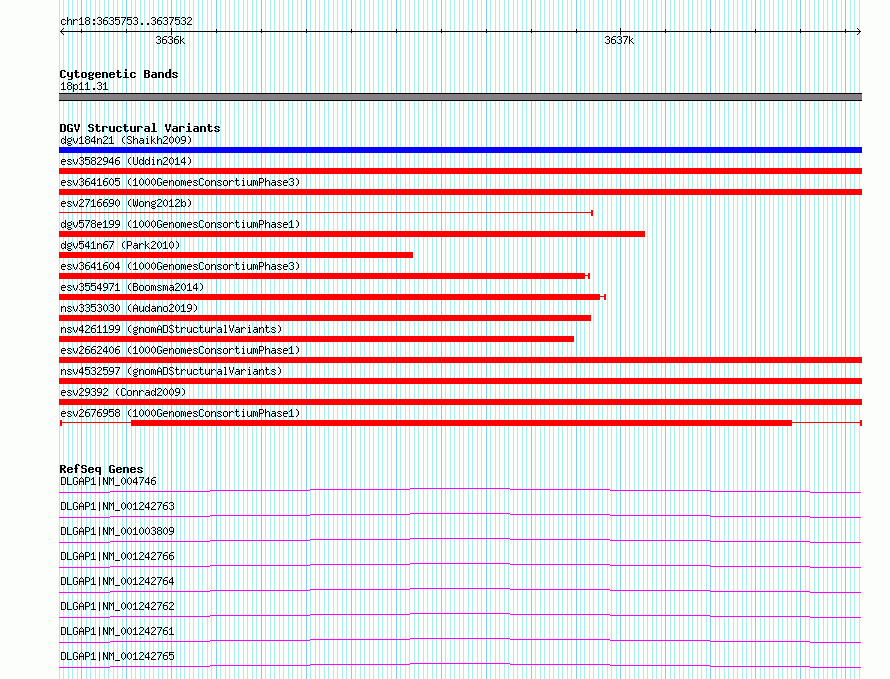
Task: Click the DLGAP1|NM_001242766 transcript label
Action: (x=117, y=556)
